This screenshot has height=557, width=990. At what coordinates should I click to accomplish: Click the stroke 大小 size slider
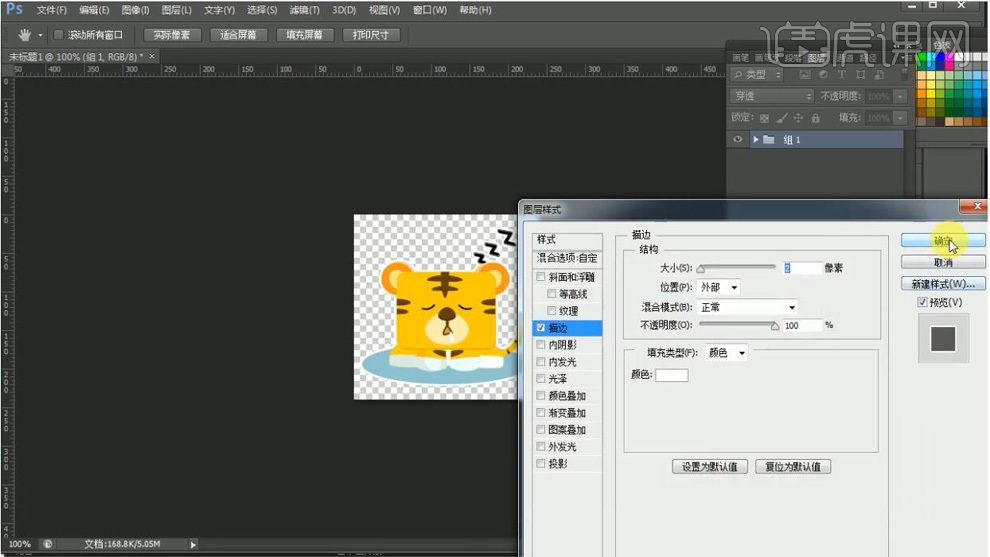(737, 268)
